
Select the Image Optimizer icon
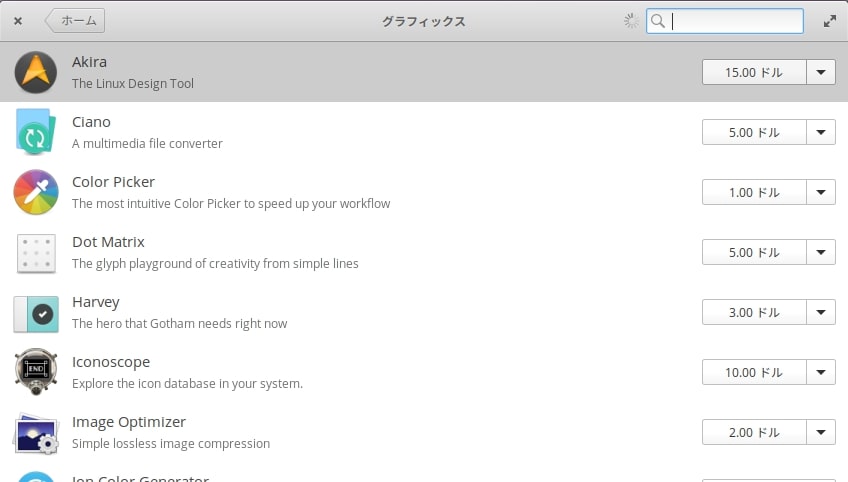pos(35,432)
